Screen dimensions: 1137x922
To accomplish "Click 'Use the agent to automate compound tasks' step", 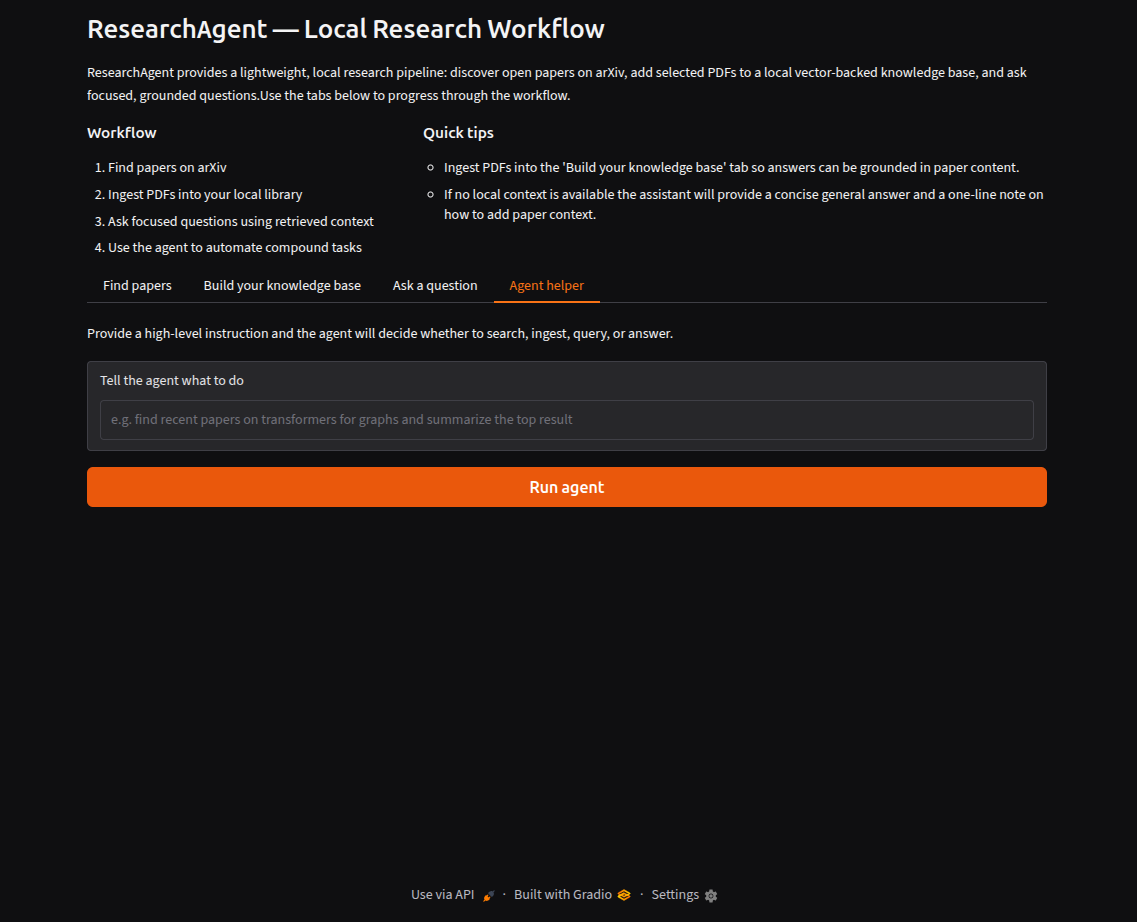I will tap(235, 247).
